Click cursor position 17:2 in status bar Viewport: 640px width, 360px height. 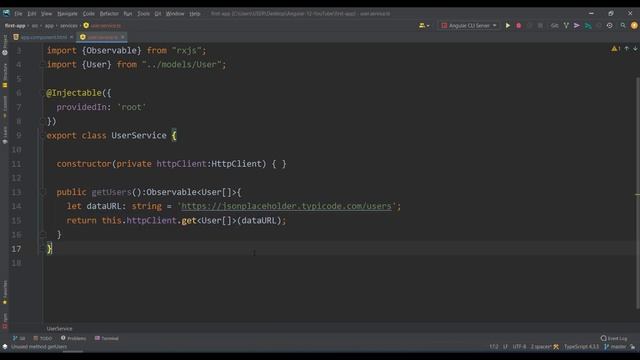pyautogui.click(x=494, y=347)
